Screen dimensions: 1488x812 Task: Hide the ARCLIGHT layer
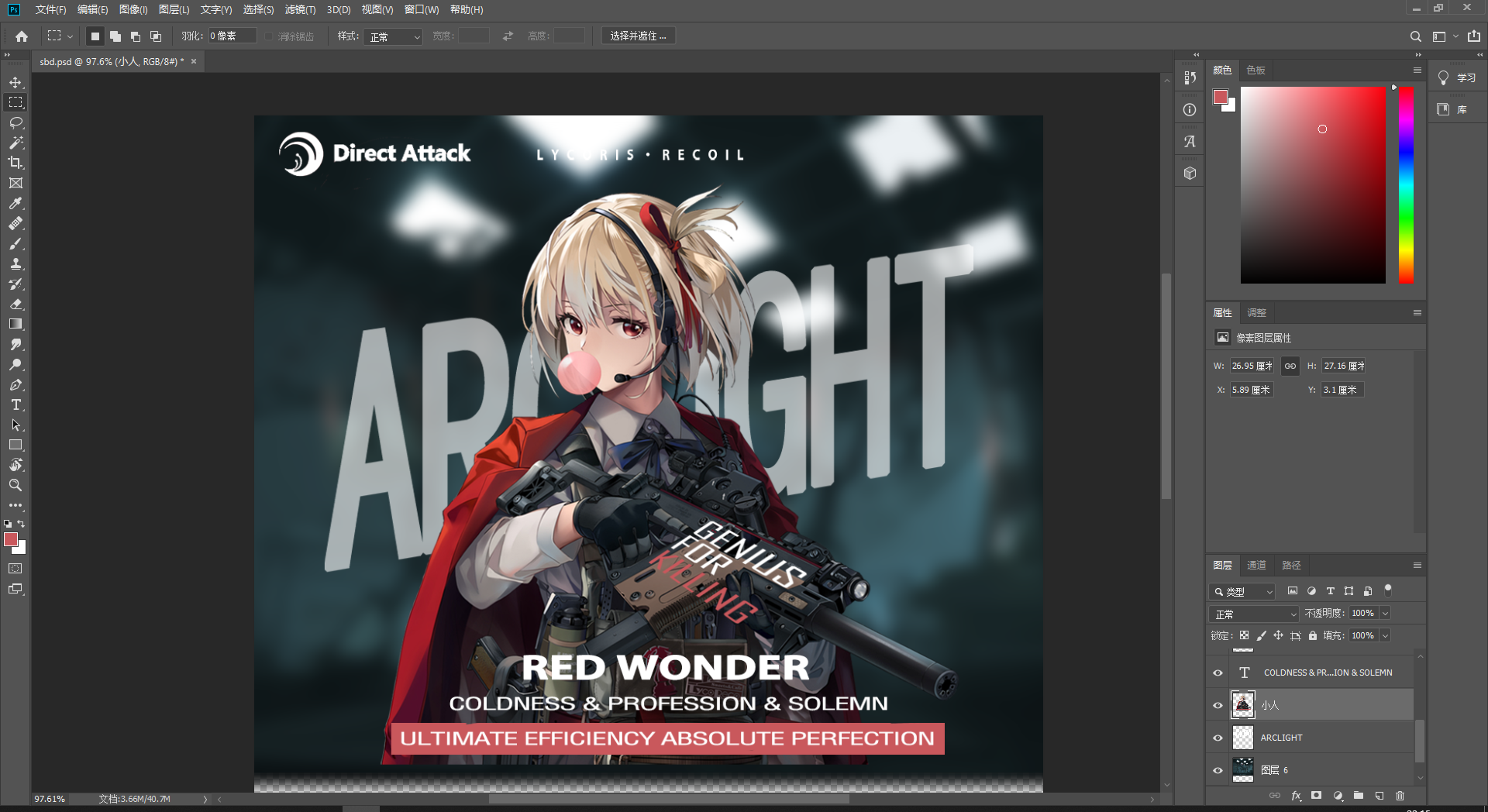1218,738
